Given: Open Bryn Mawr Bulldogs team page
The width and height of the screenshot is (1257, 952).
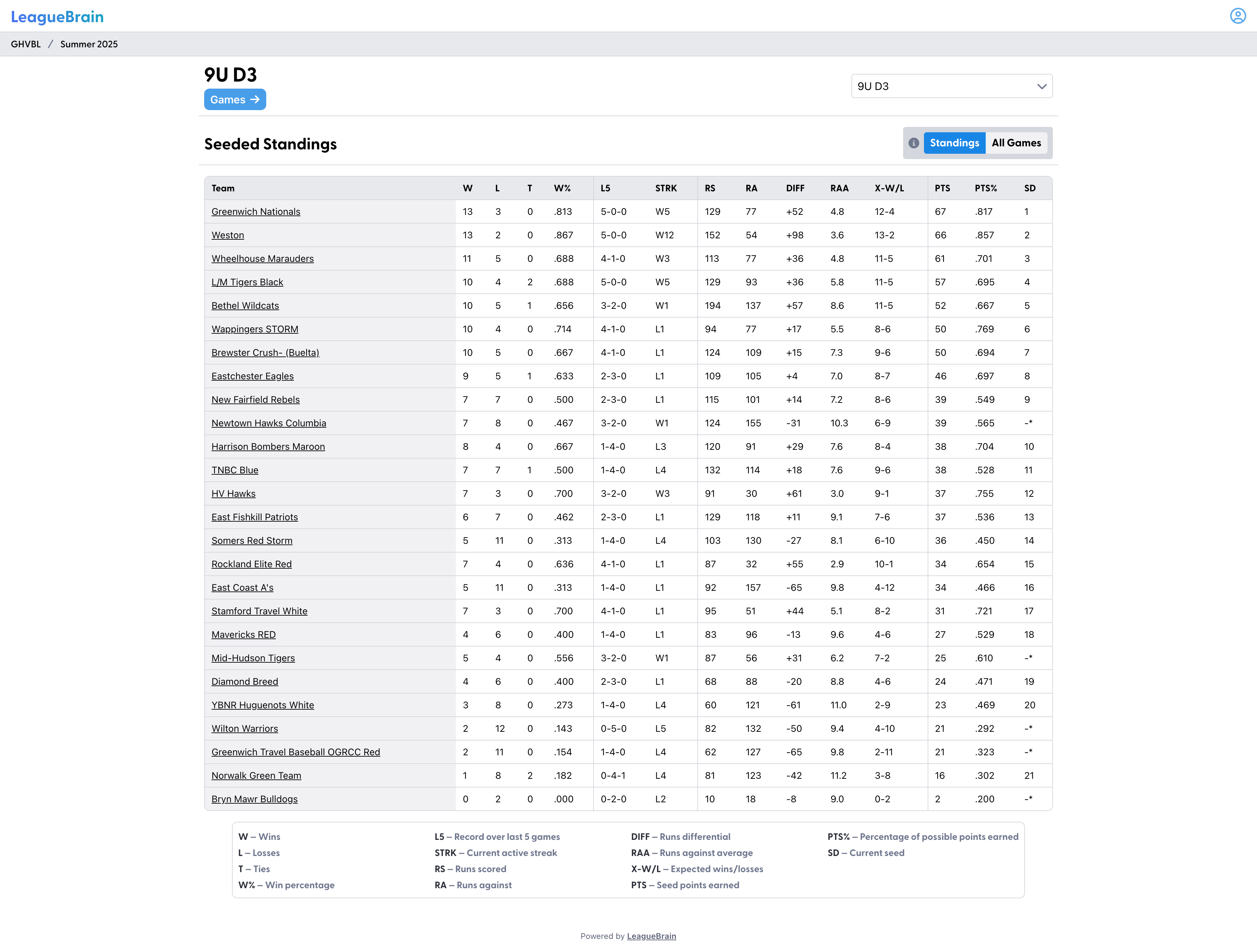Looking at the screenshot, I should [x=254, y=799].
